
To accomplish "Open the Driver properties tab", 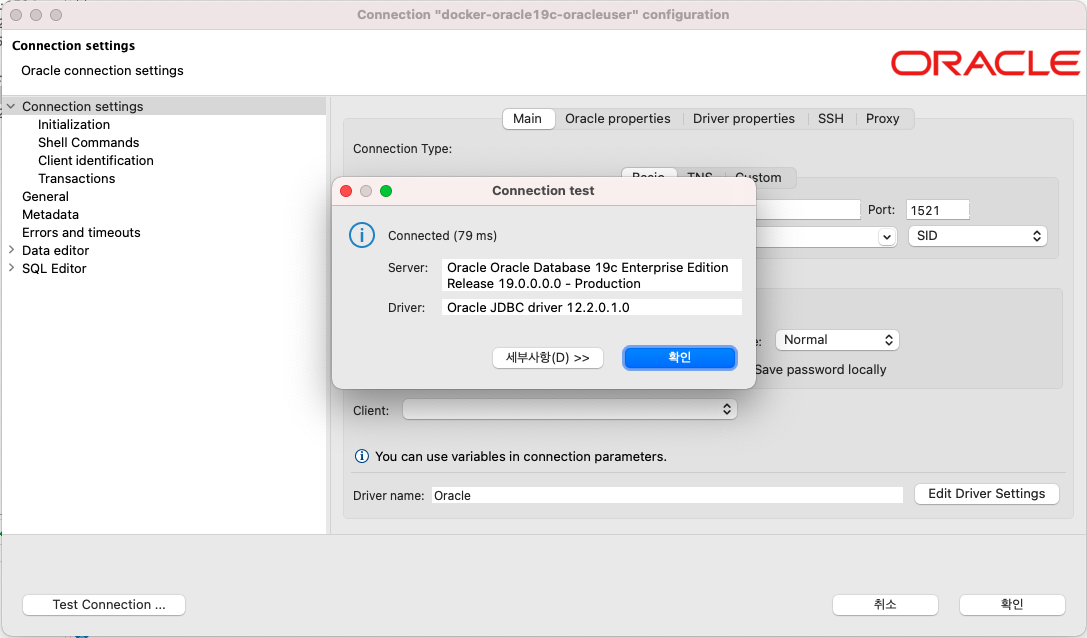I will pyautogui.click(x=744, y=119).
